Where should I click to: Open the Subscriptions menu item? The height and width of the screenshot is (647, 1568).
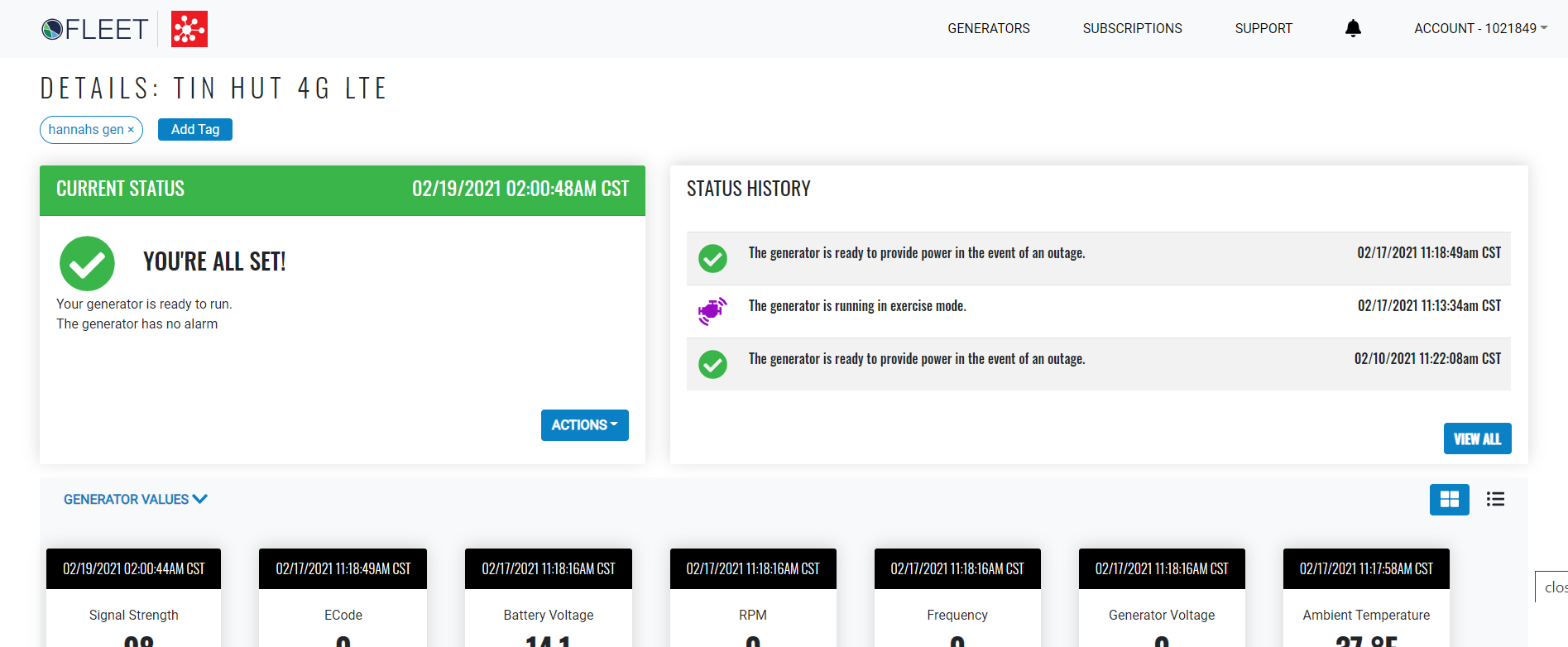1132,28
